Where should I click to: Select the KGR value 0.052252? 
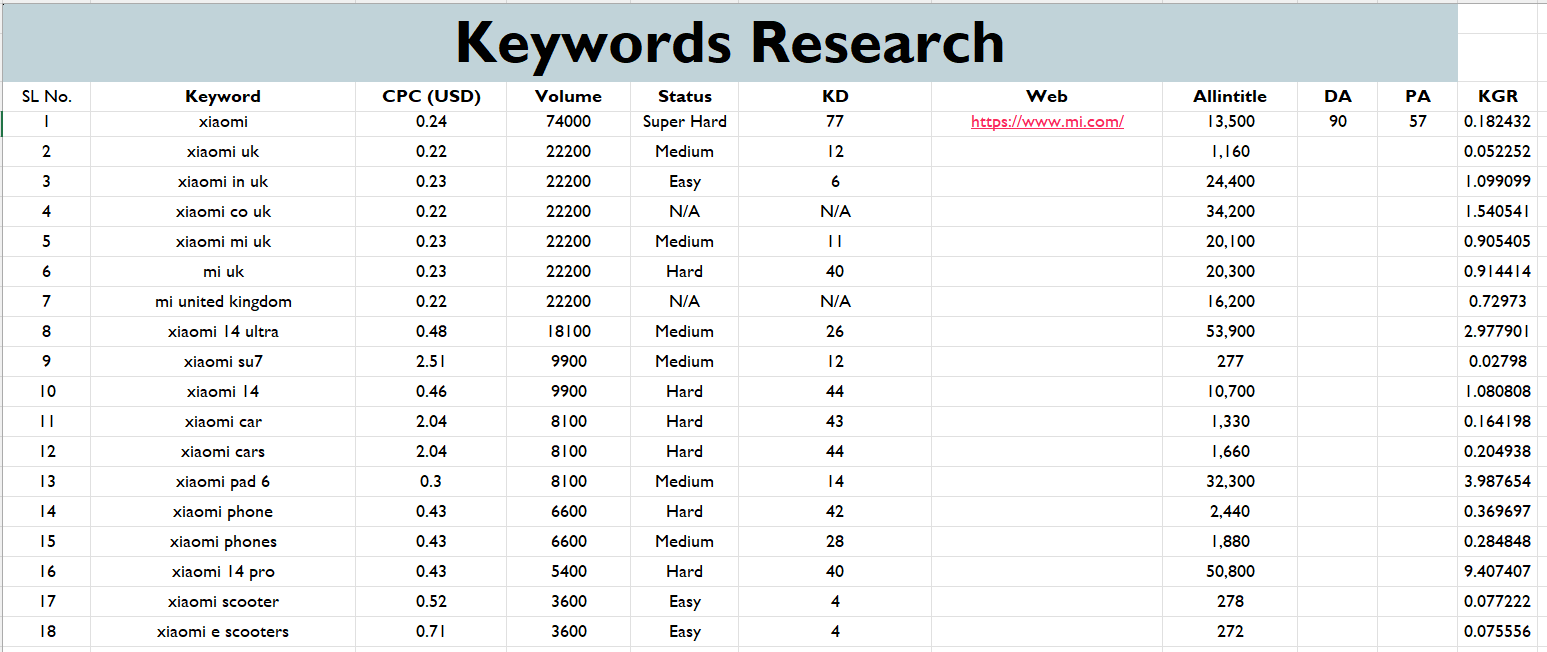point(1498,152)
